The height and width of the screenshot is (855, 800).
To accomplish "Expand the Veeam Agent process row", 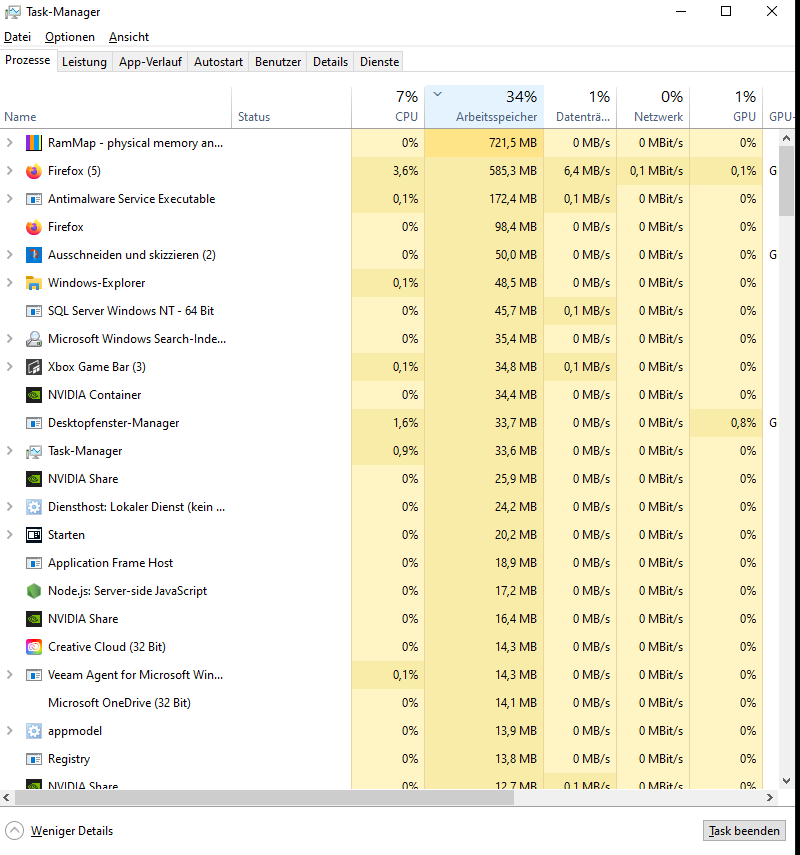I will pos(9,675).
